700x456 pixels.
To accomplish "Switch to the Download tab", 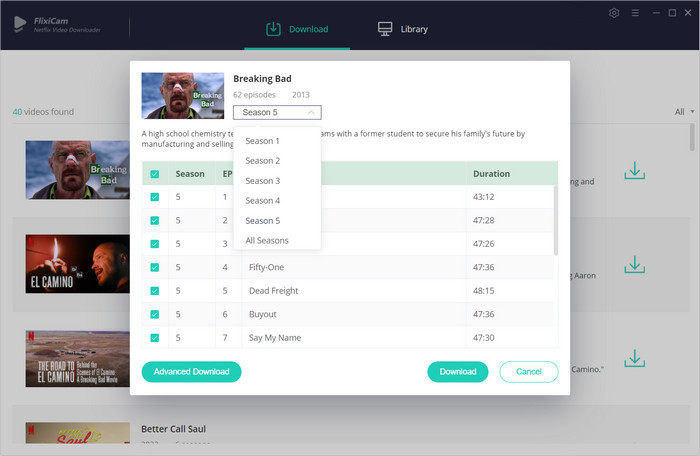I will coord(297,29).
